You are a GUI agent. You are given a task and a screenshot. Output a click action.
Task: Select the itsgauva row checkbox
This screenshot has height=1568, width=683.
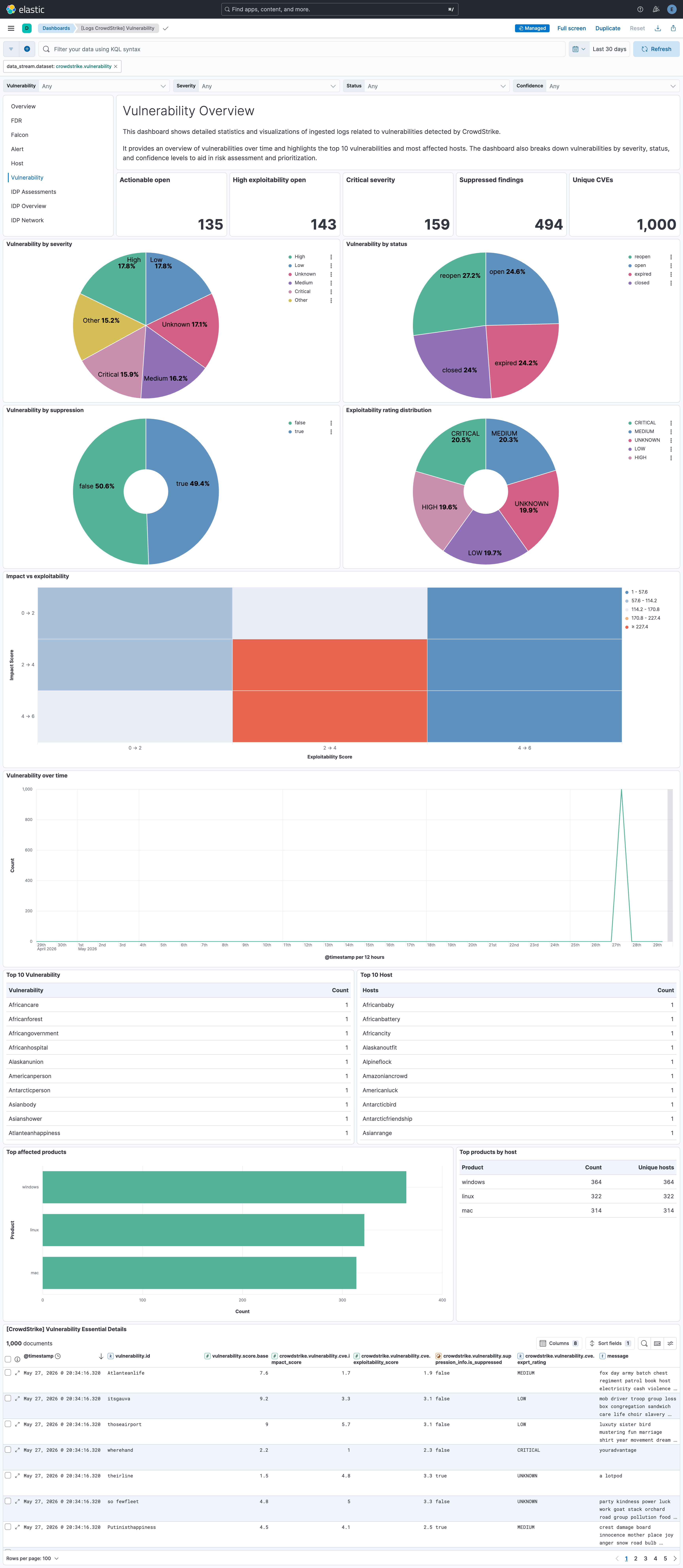[8, 1398]
